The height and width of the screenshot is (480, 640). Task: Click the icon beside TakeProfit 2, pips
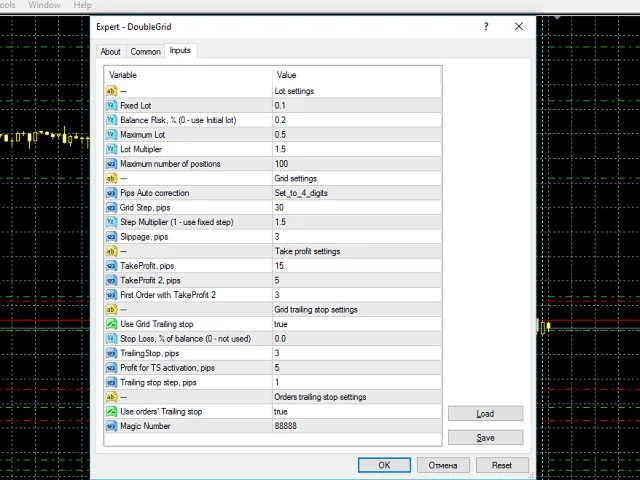coord(111,280)
